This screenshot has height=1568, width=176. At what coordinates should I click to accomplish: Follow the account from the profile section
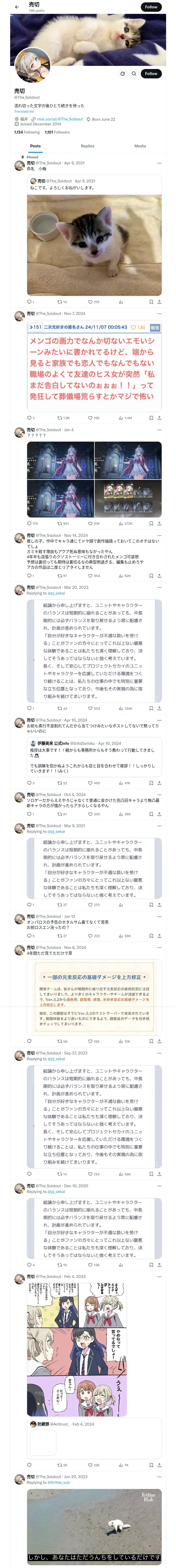pyautogui.click(x=150, y=74)
